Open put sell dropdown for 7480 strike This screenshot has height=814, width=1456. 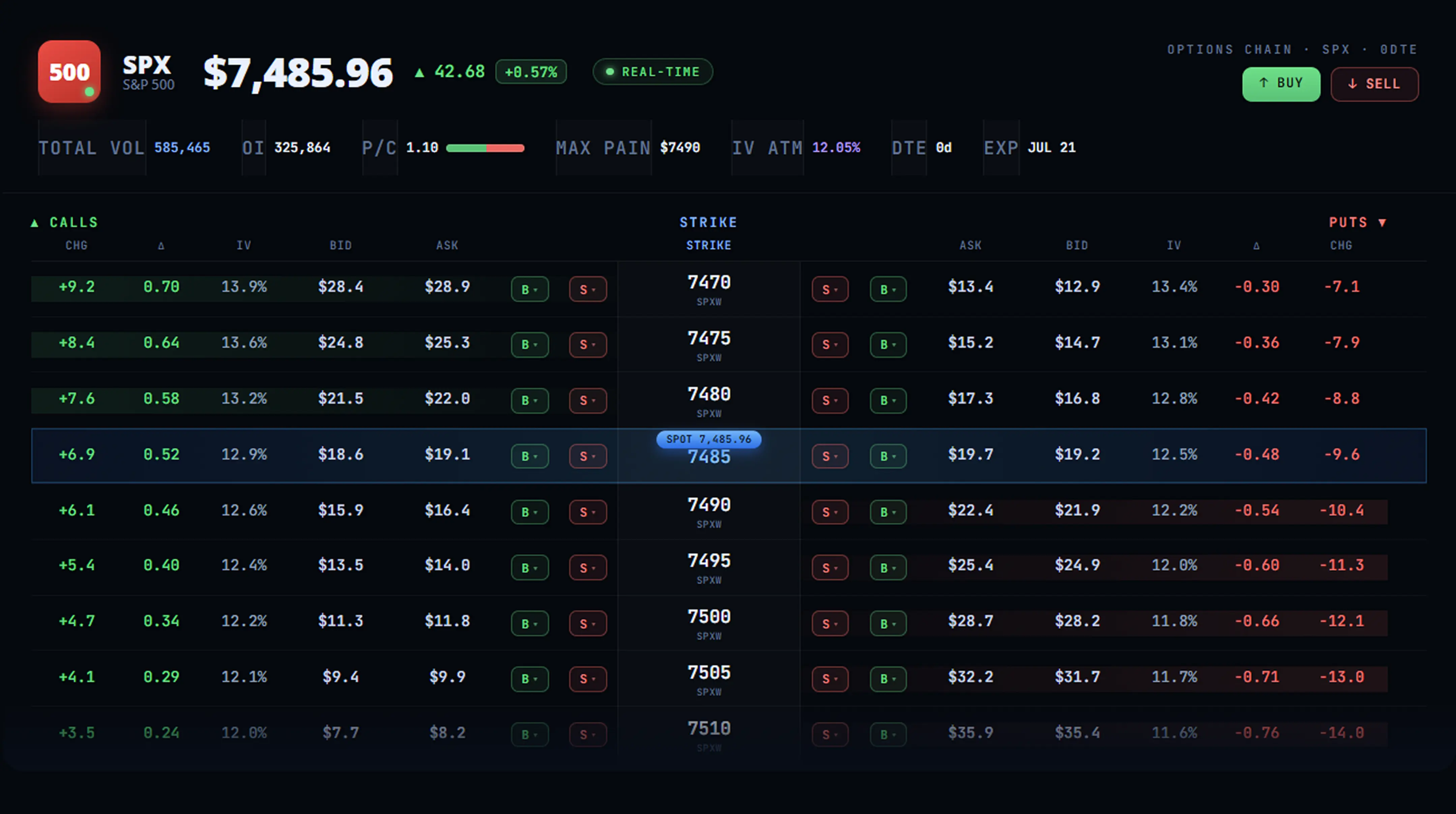tap(830, 401)
